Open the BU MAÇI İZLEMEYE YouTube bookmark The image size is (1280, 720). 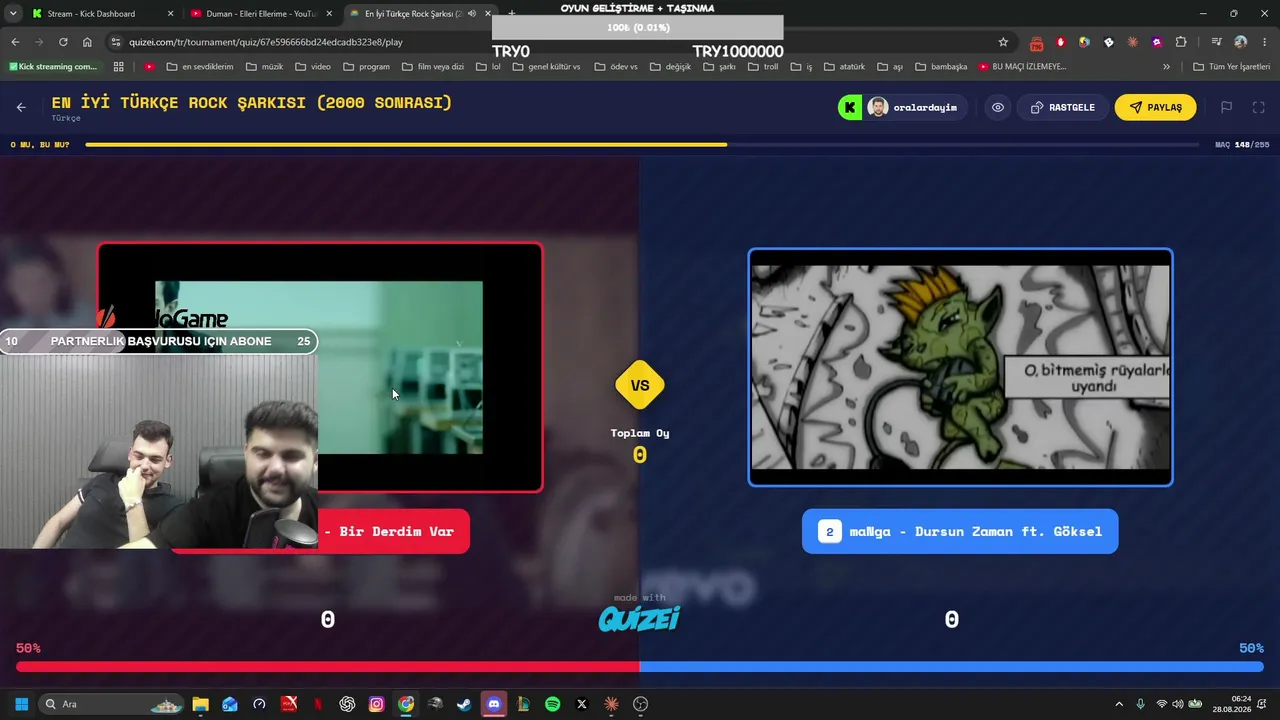pyautogui.click(x=1022, y=67)
